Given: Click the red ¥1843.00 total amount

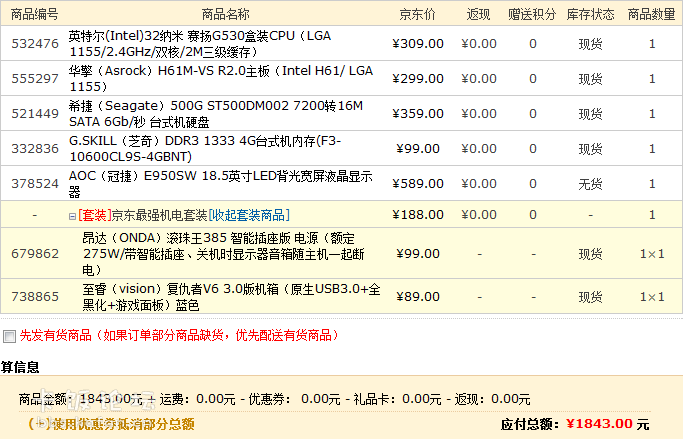Looking at the screenshot, I should click(x=599, y=424).
